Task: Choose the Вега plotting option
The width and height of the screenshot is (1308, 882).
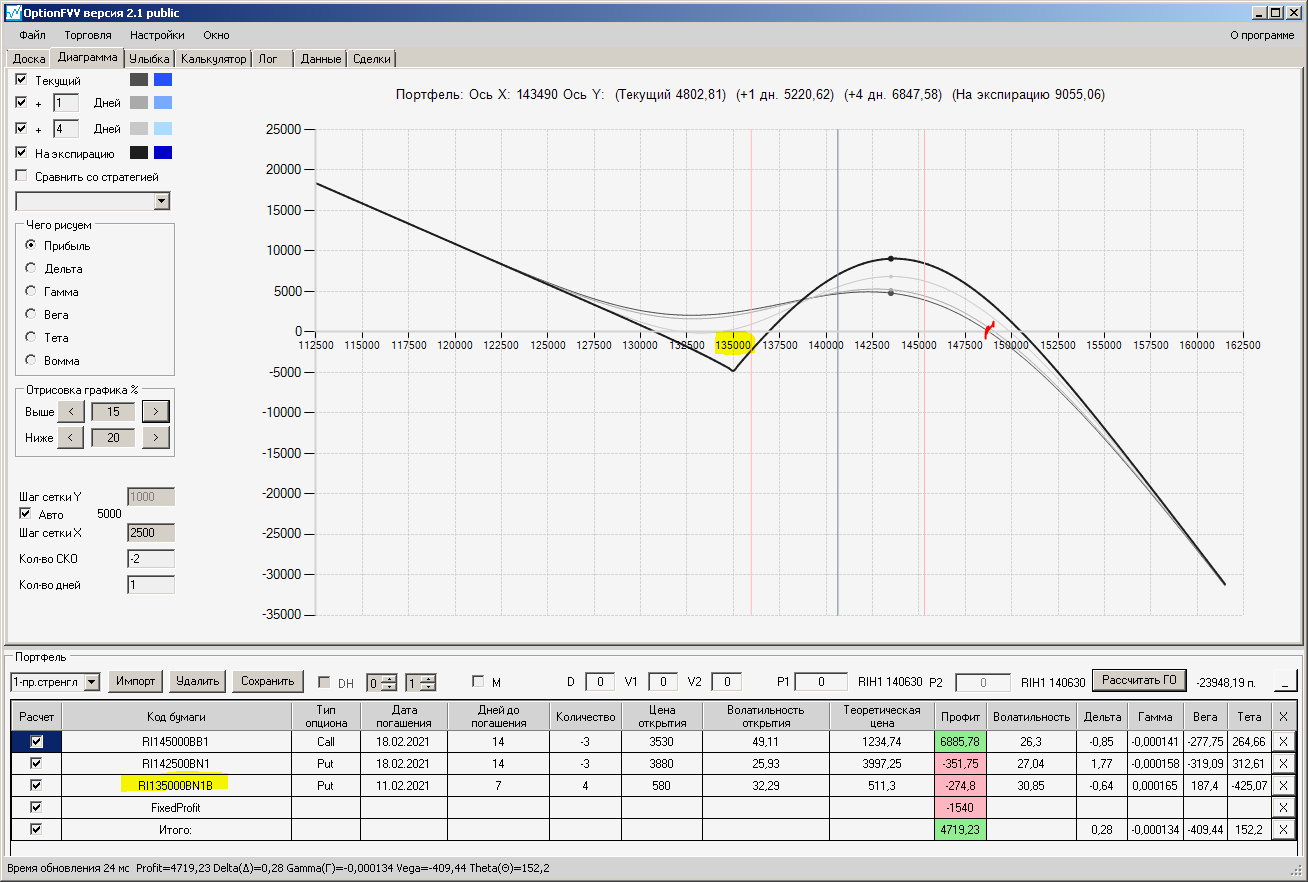Action: coord(31,314)
